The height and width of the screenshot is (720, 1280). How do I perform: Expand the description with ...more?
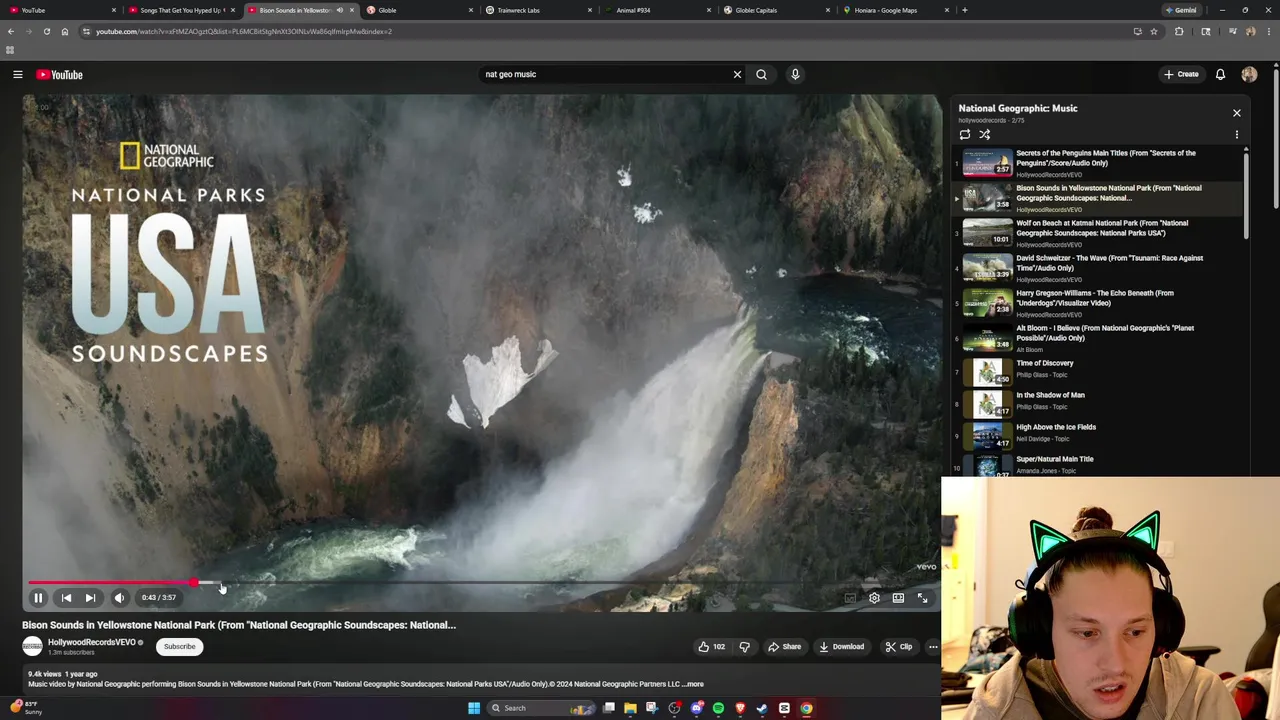693,684
